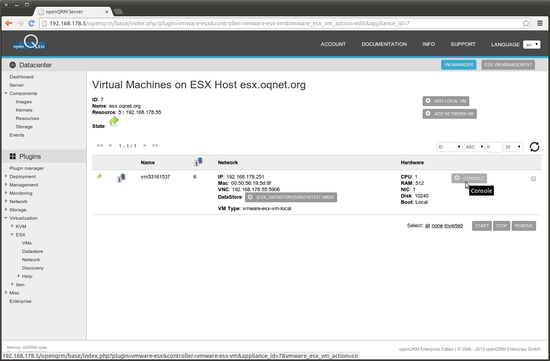Click the openQRM logo
The image size is (550, 361).
pos(29,42)
